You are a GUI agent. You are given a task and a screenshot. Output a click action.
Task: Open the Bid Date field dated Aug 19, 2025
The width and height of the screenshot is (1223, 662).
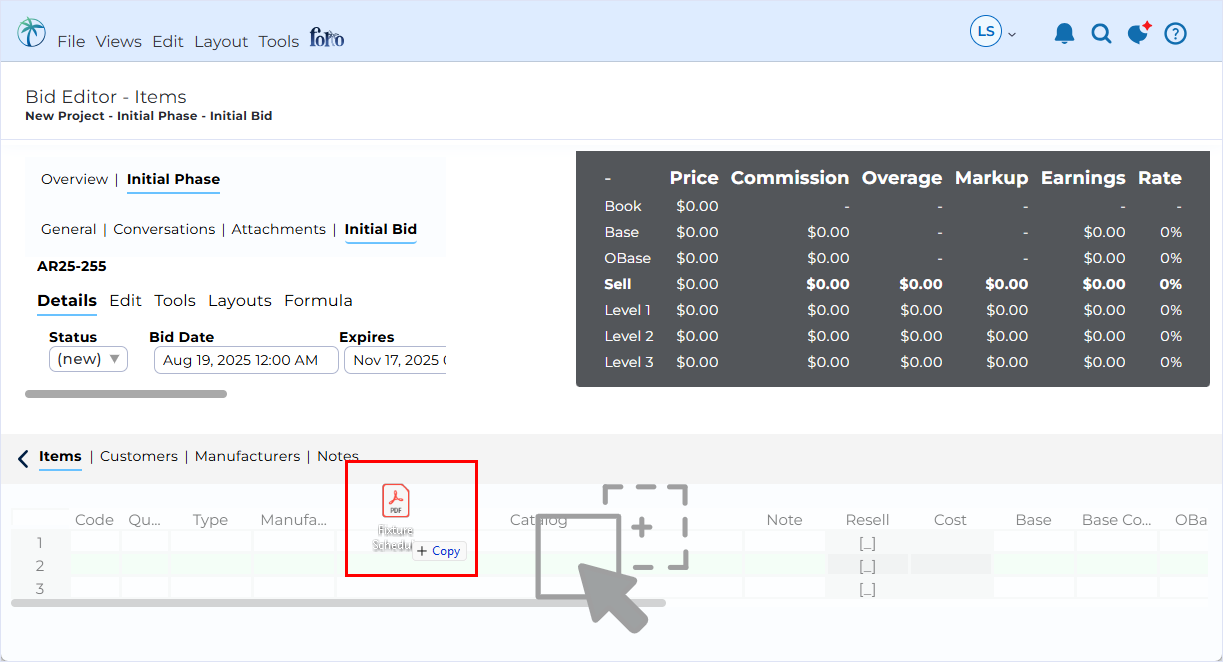click(245, 359)
